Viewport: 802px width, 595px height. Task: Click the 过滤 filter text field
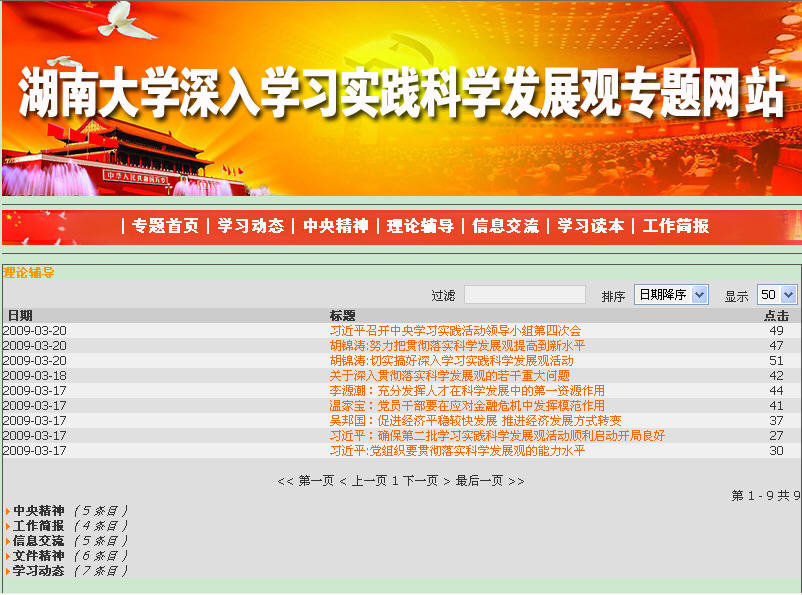point(524,295)
